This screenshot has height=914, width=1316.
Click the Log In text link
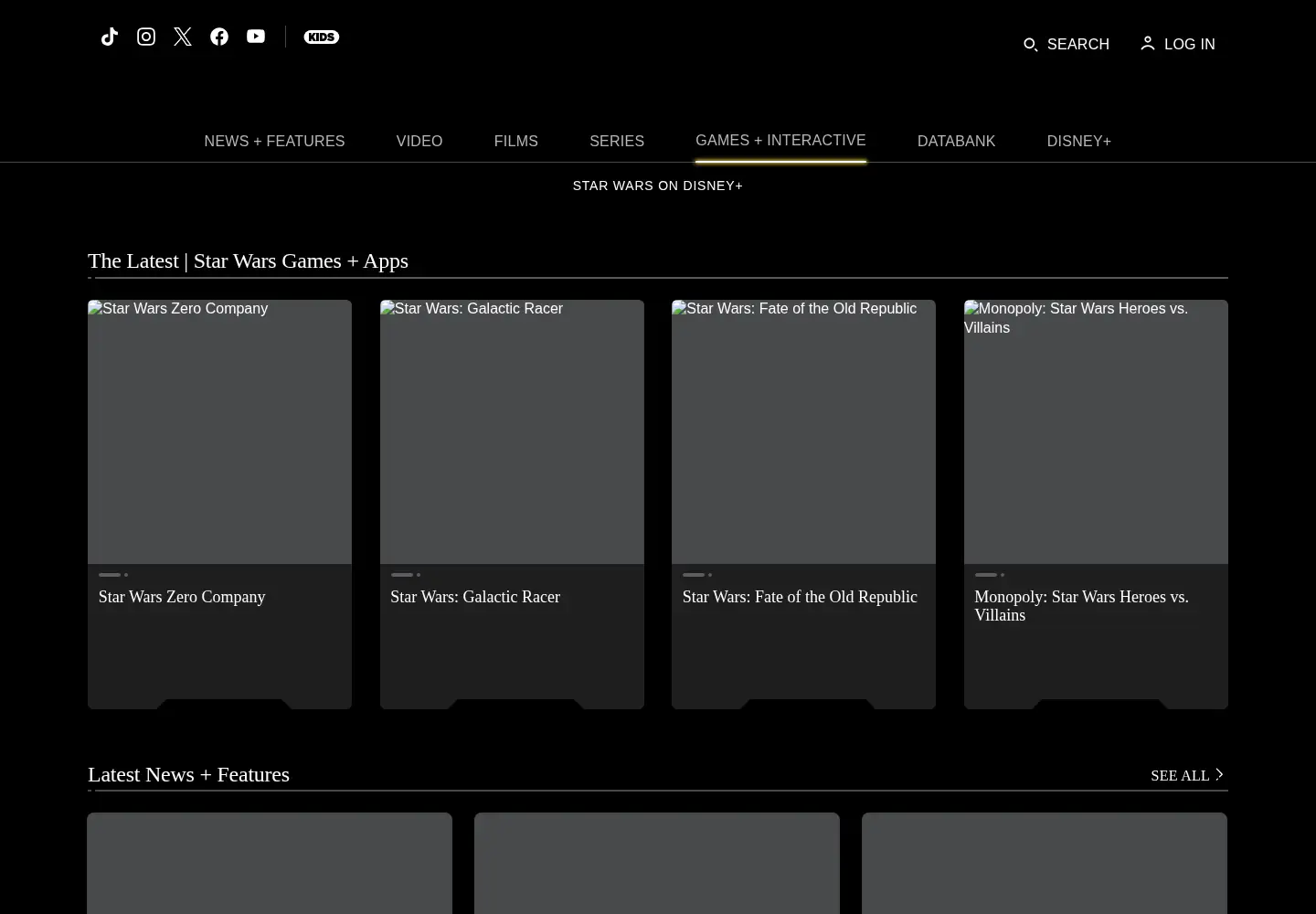click(1190, 44)
